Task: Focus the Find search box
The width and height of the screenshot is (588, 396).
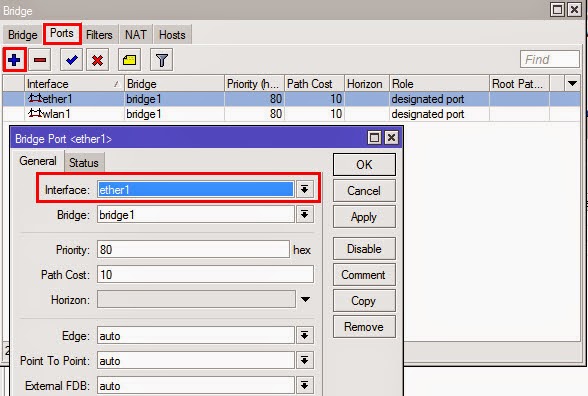Action: [549, 59]
